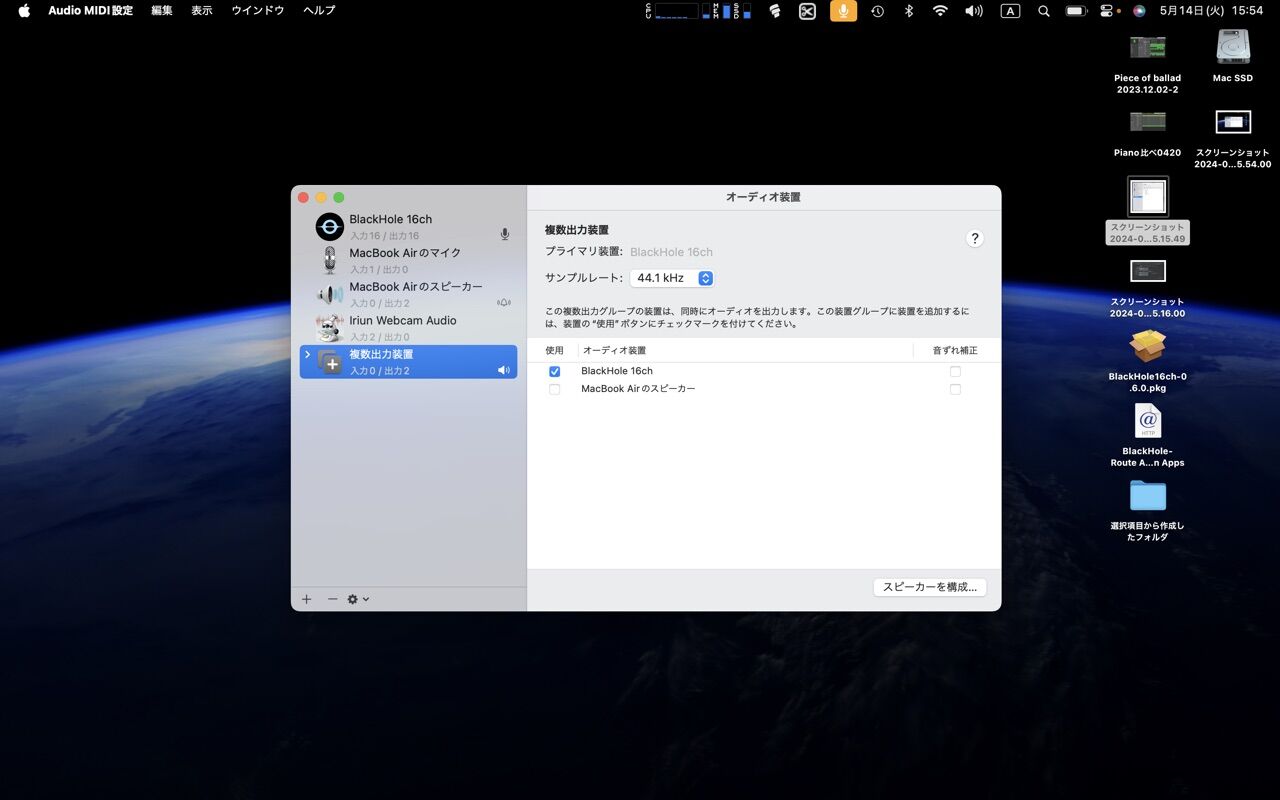This screenshot has width=1280, height=800.
Task: Open the プライマリ装置 BlackHole 16ch selector
Action: pos(671,252)
